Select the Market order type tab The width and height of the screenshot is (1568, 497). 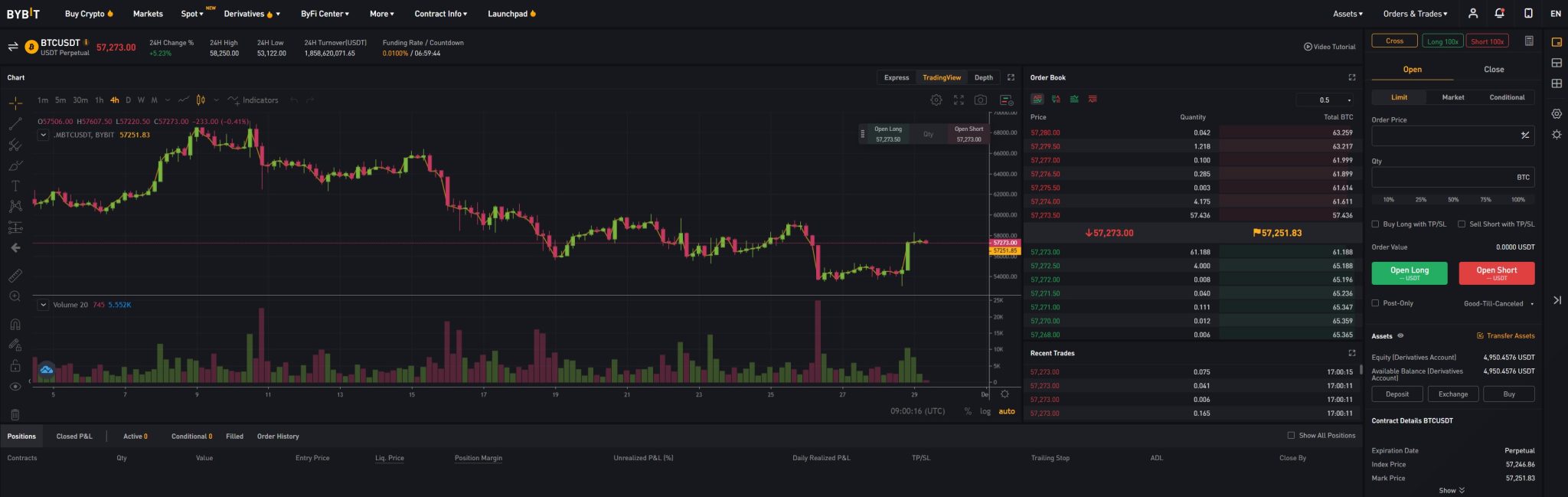(x=1453, y=97)
